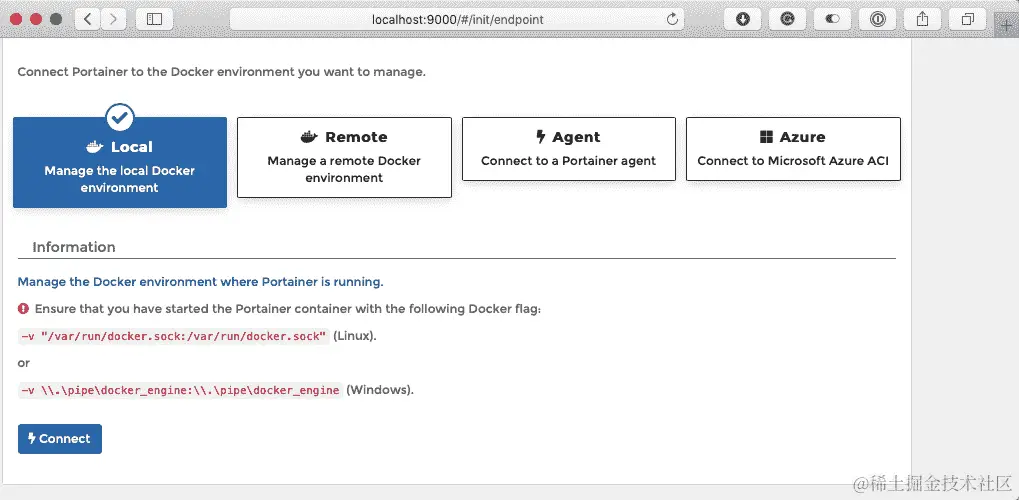
Task: Open a new tab with plus button
Action: pyautogui.click(x=1007, y=24)
